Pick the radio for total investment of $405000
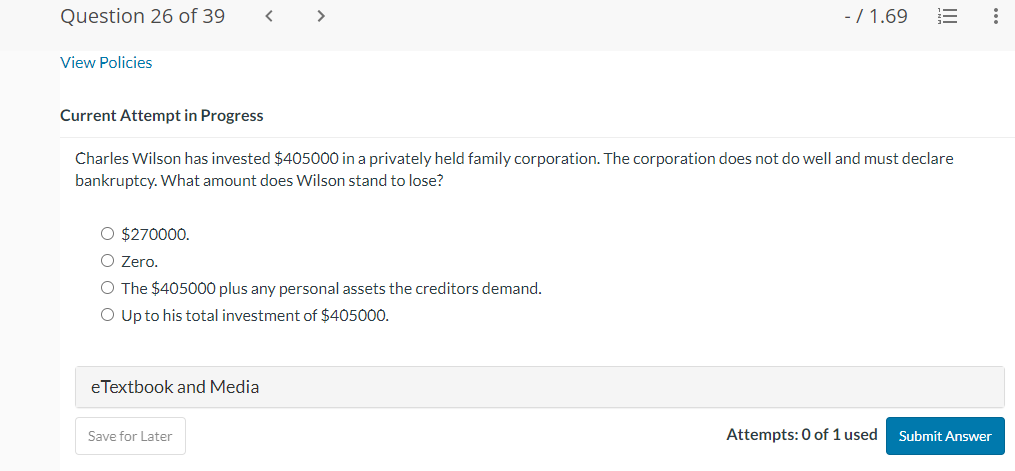The width and height of the screenshot is (1015, 471). click(x=107, y=316)
